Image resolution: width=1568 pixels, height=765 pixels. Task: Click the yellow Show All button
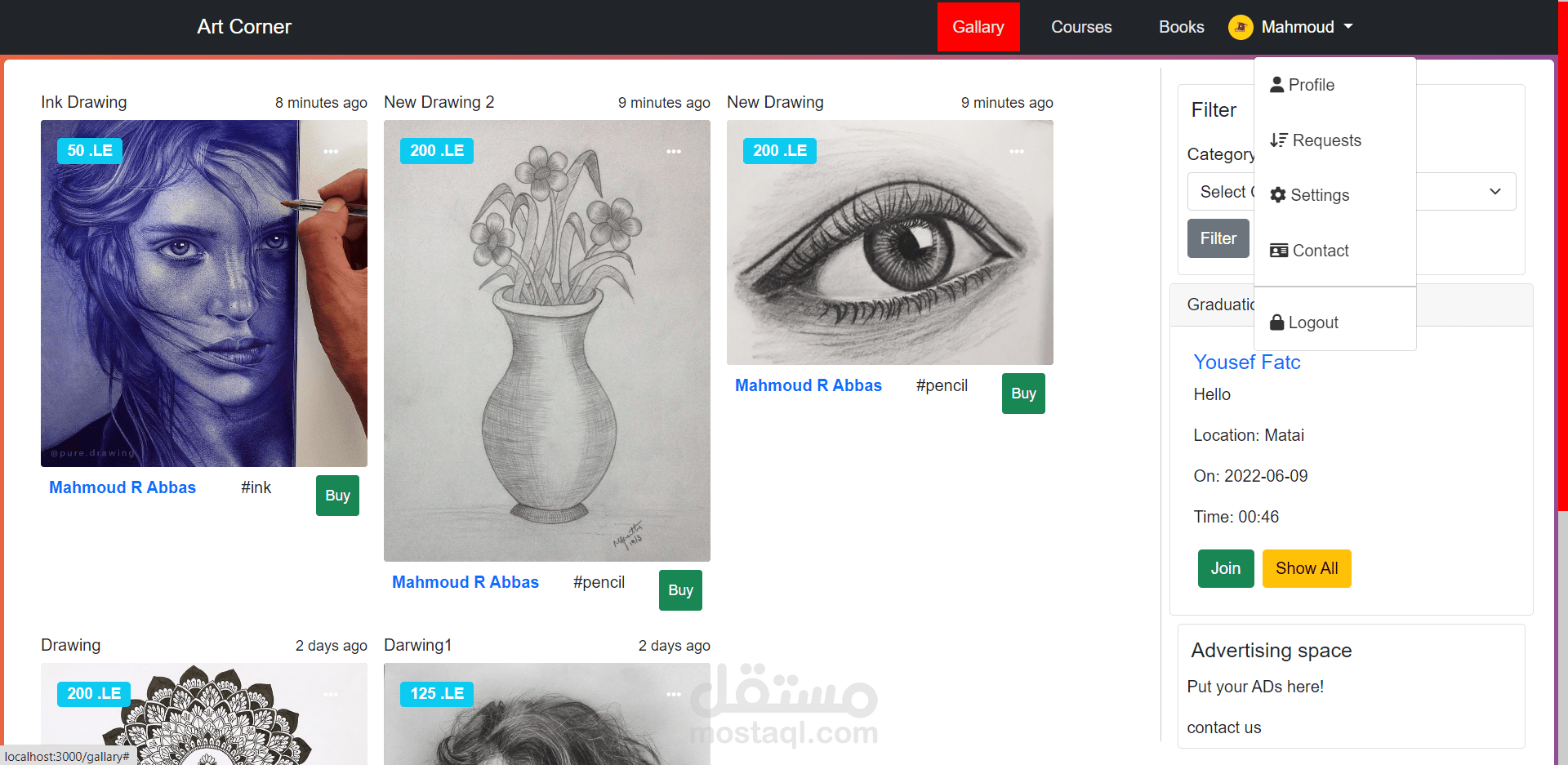(1307, 568)
